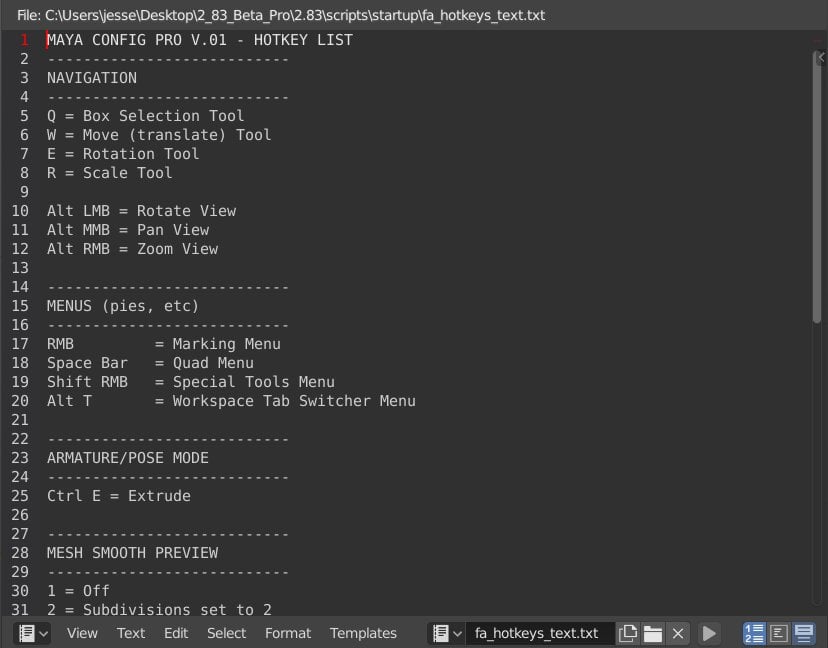Toggle syntax highlighting display

(804, 633)
